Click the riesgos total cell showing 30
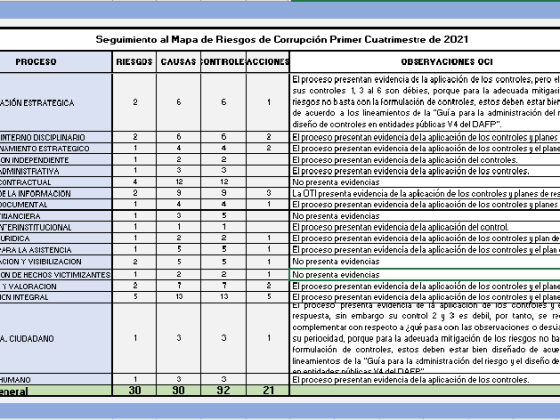Image resolution: width=560 pixels, height=420 pixels. (x=134, y=390)
